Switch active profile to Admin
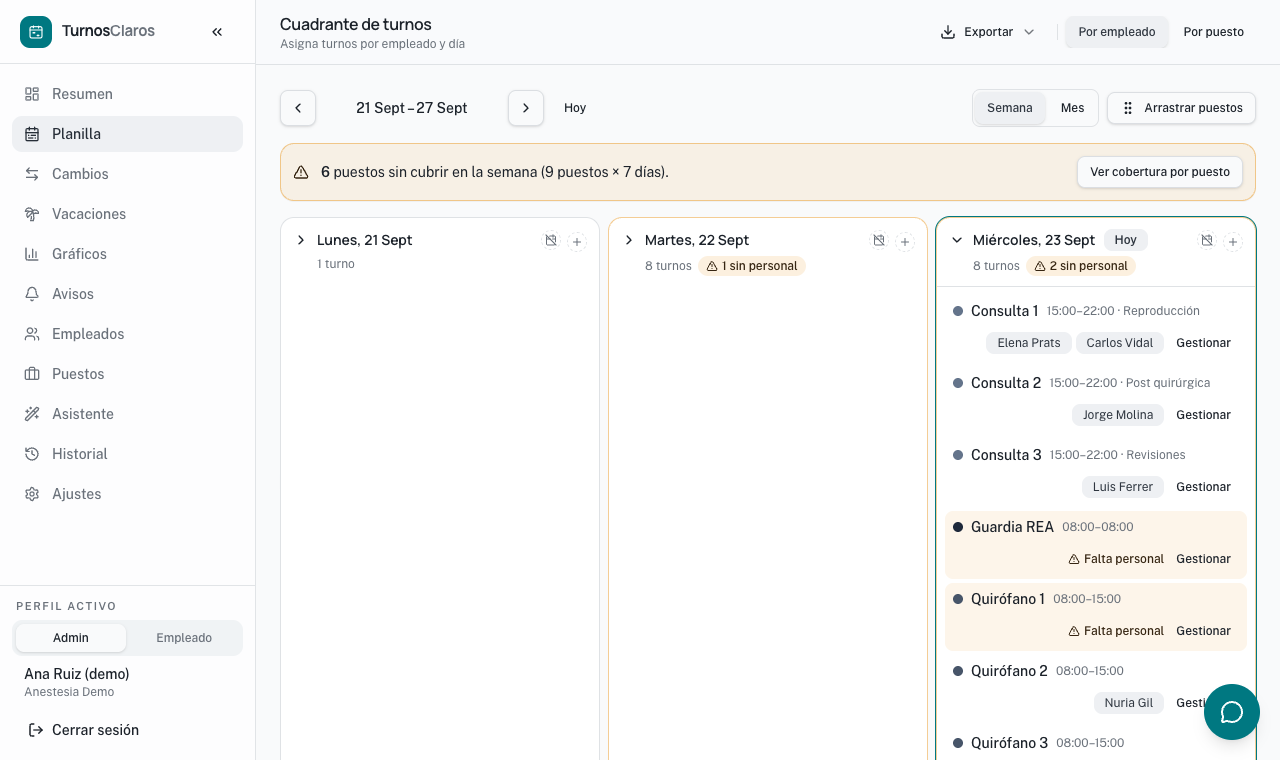 click(71, 638)
